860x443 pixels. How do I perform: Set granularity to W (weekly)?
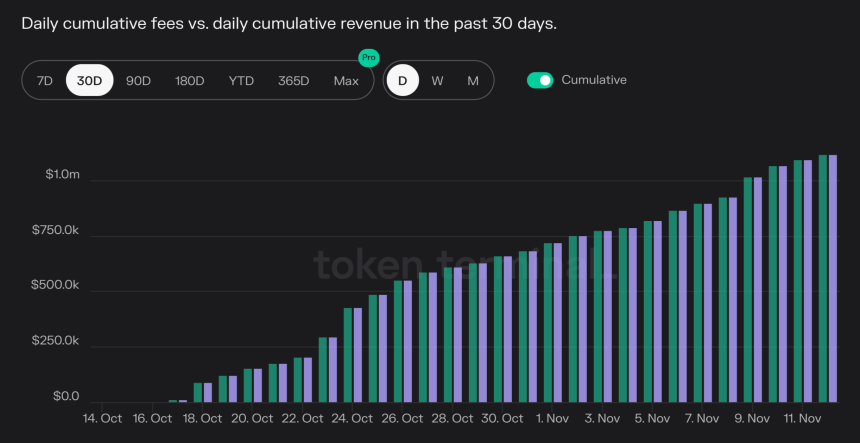click(x=437, y=81)
